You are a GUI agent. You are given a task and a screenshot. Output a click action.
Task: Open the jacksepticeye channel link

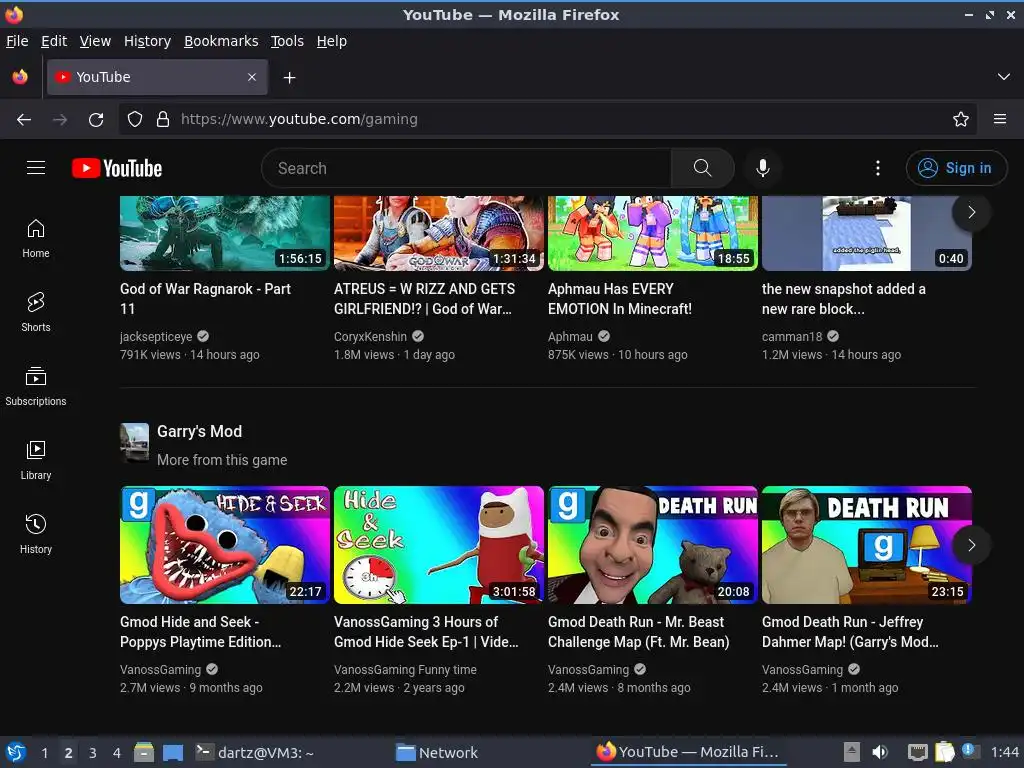[156, 336]
